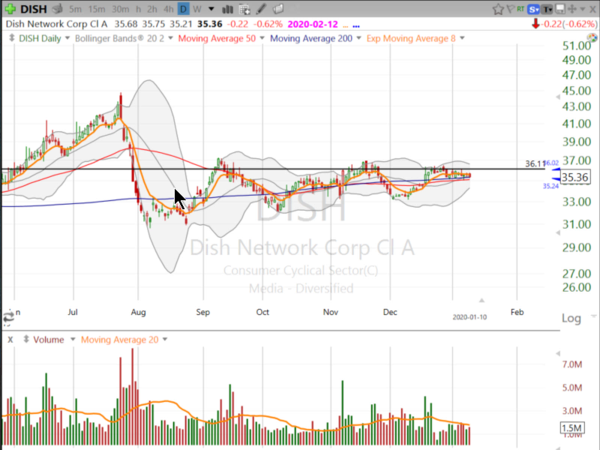Open the Exp Moving Average 8 dropdown arrow
The height and width of the screenshot is (450, 600).
(x=462, y=38)
